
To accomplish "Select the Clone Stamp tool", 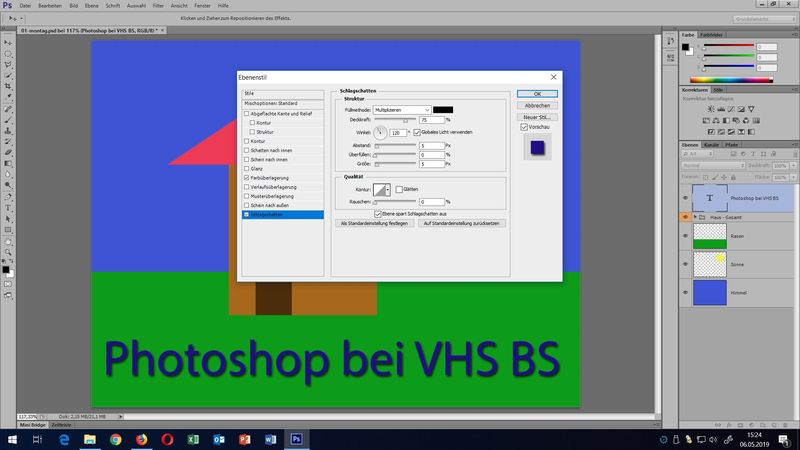I will tap(8, 131).
